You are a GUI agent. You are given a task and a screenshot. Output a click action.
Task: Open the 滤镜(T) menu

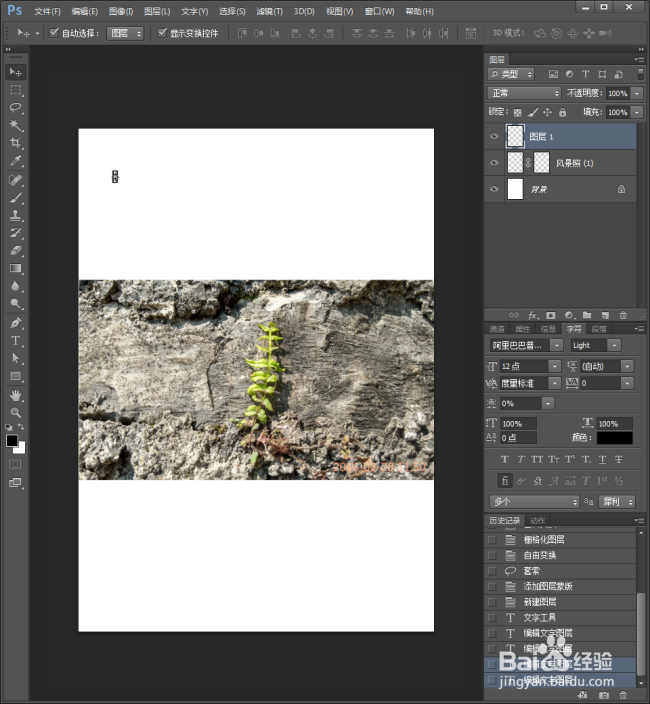[x=269, y=11]
